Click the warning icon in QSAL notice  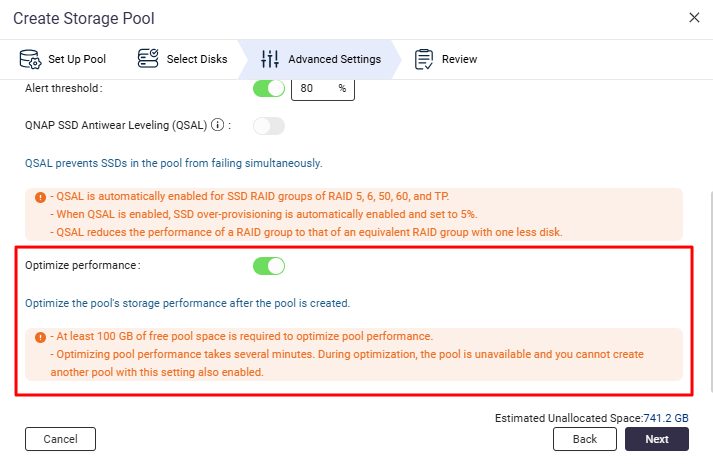[x=40, y=198]
